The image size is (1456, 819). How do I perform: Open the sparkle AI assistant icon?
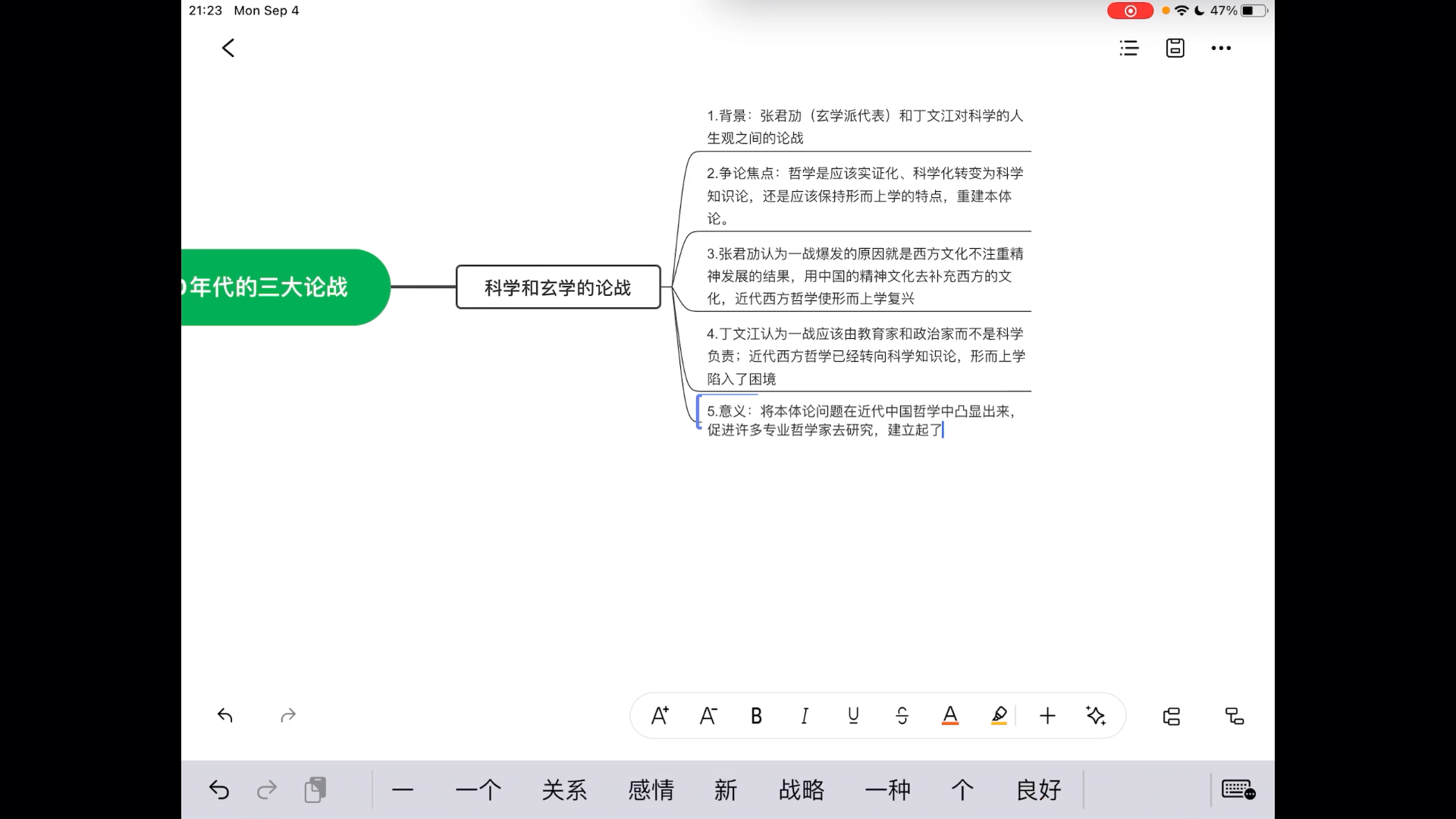[x=1096, y=715]
